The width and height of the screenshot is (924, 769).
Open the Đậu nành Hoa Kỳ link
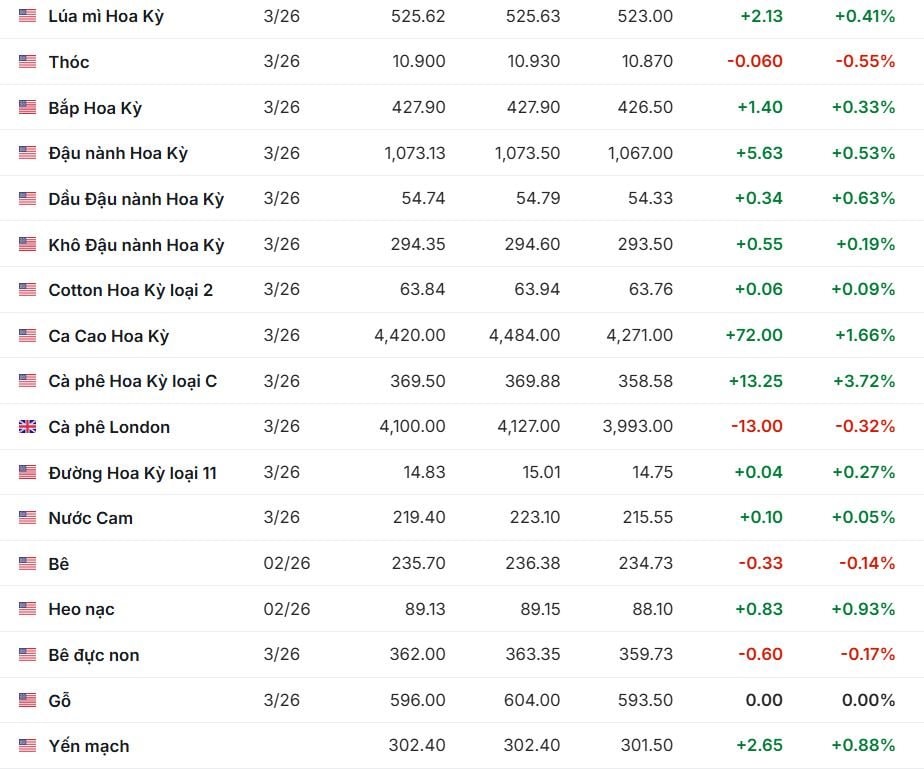(118, 154)
